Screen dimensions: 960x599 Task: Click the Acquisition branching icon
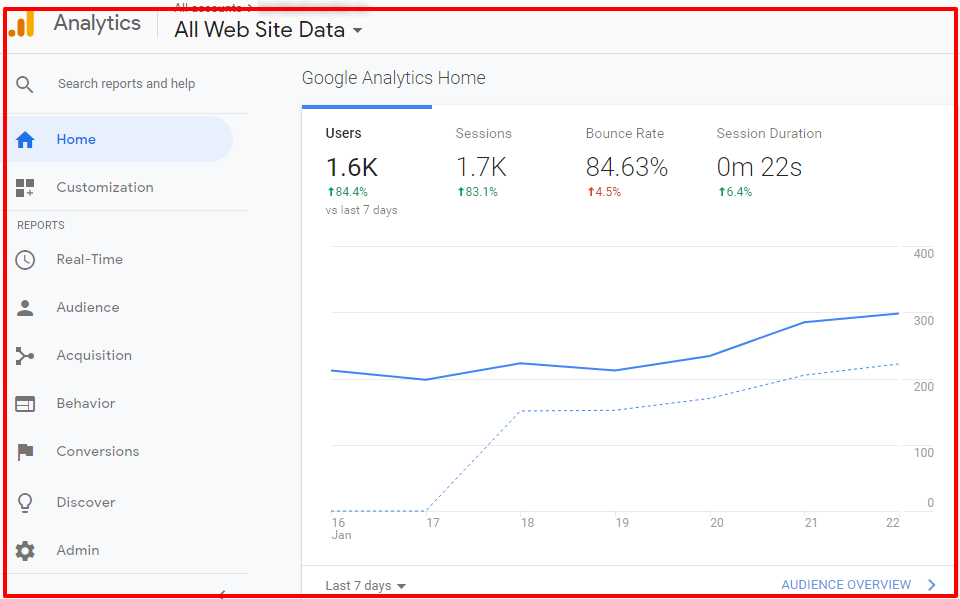(24, 356)
